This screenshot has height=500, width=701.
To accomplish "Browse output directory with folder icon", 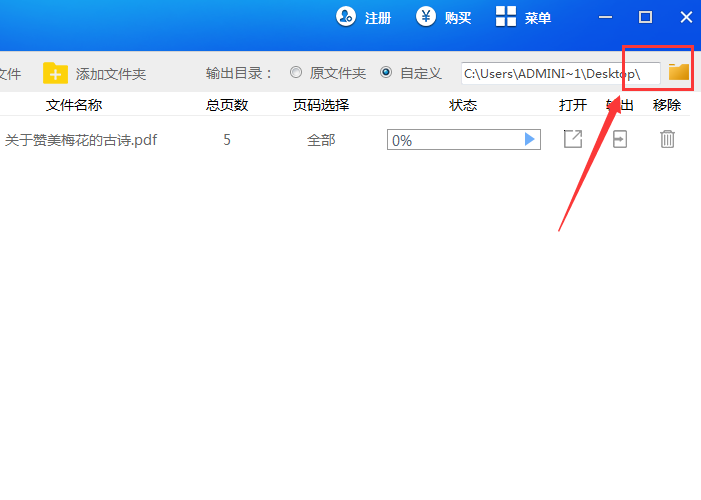I will pyautogui.click(x=679, y=72).
